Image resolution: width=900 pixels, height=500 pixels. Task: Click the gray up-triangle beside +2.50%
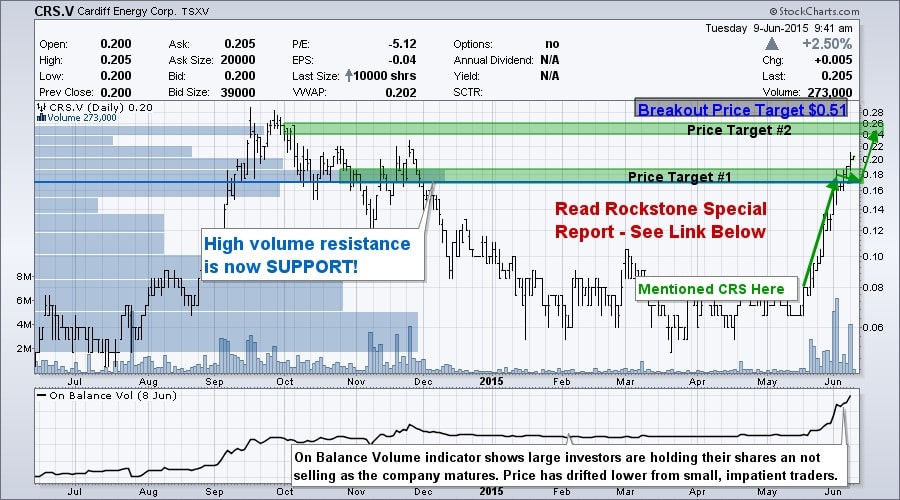point(771,44)
